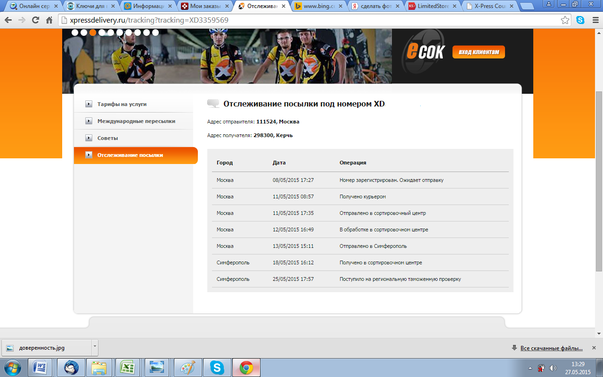The width and height of the screenshot is (603, 377).
Task: Go back using the browser back arrow
Action: [x=8, y=20]
